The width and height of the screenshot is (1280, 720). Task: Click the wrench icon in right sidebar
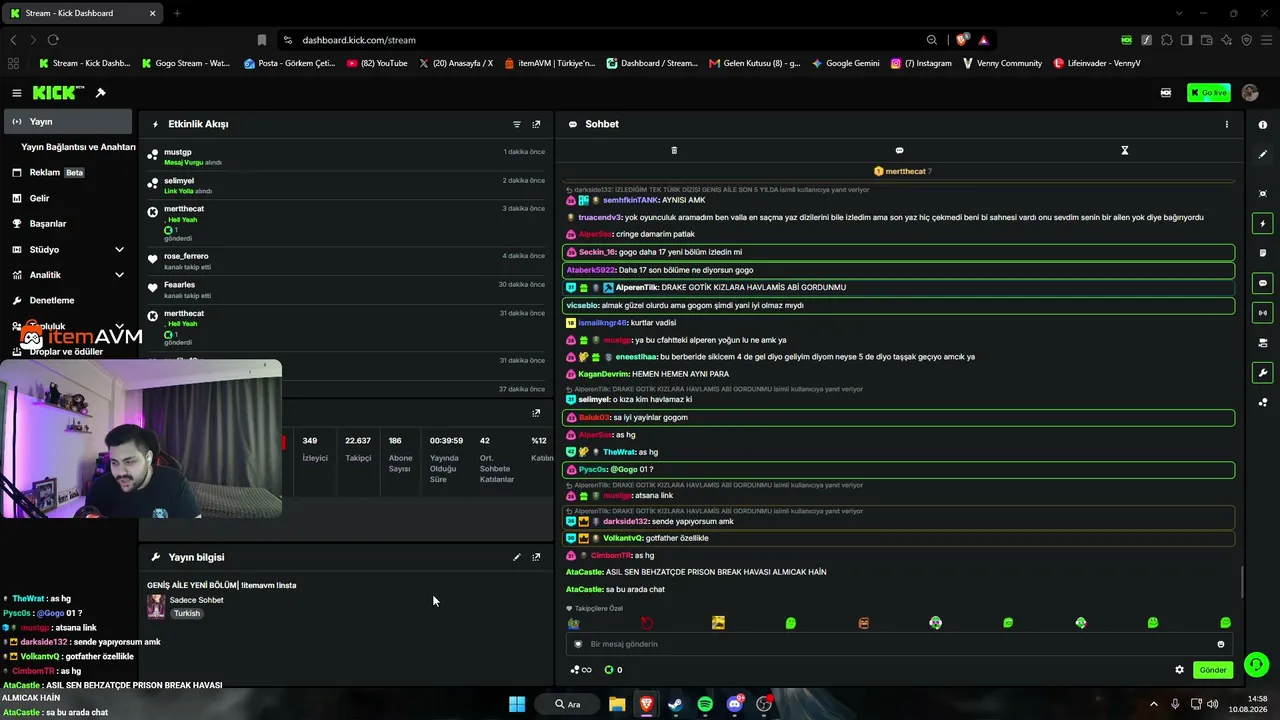click(x=1263, y=373)
